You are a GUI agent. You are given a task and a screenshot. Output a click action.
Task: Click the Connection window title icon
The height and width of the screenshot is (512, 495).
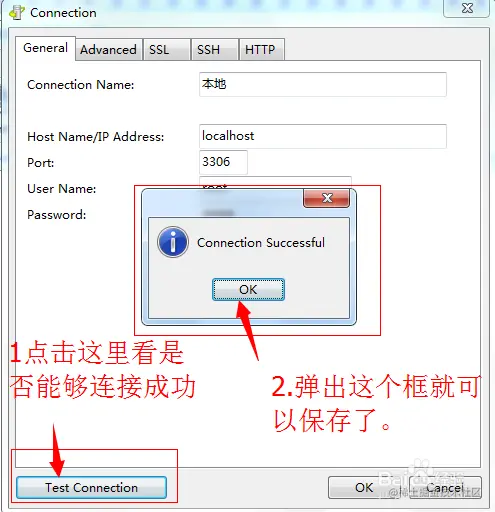tap(17, 13)
